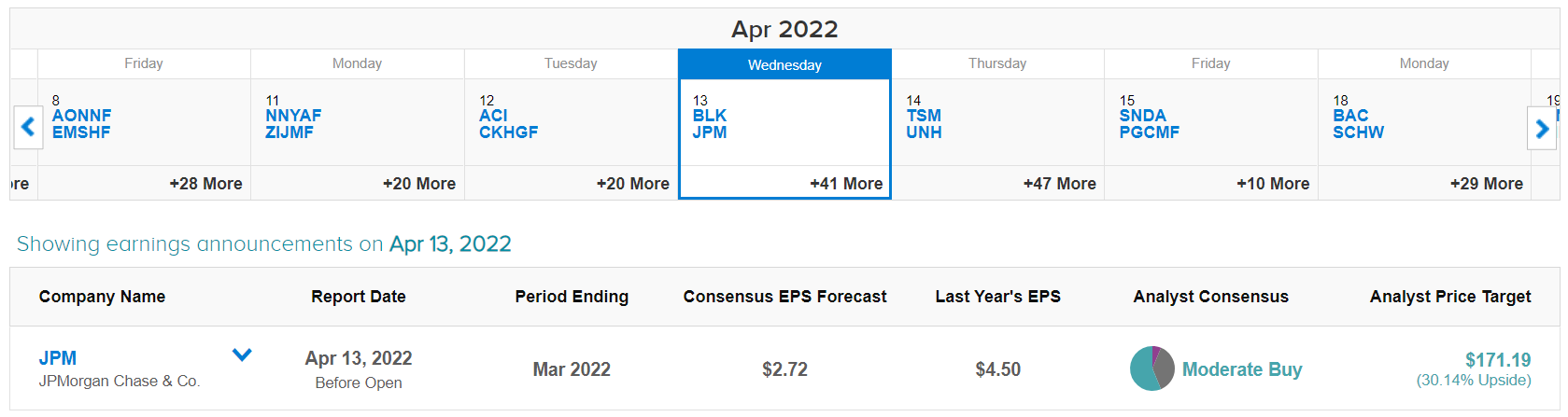The height and width of the screenshot is (417, 1568).
Task: Show +47 More earnings on Thursday
Action: pos(1059,184)
